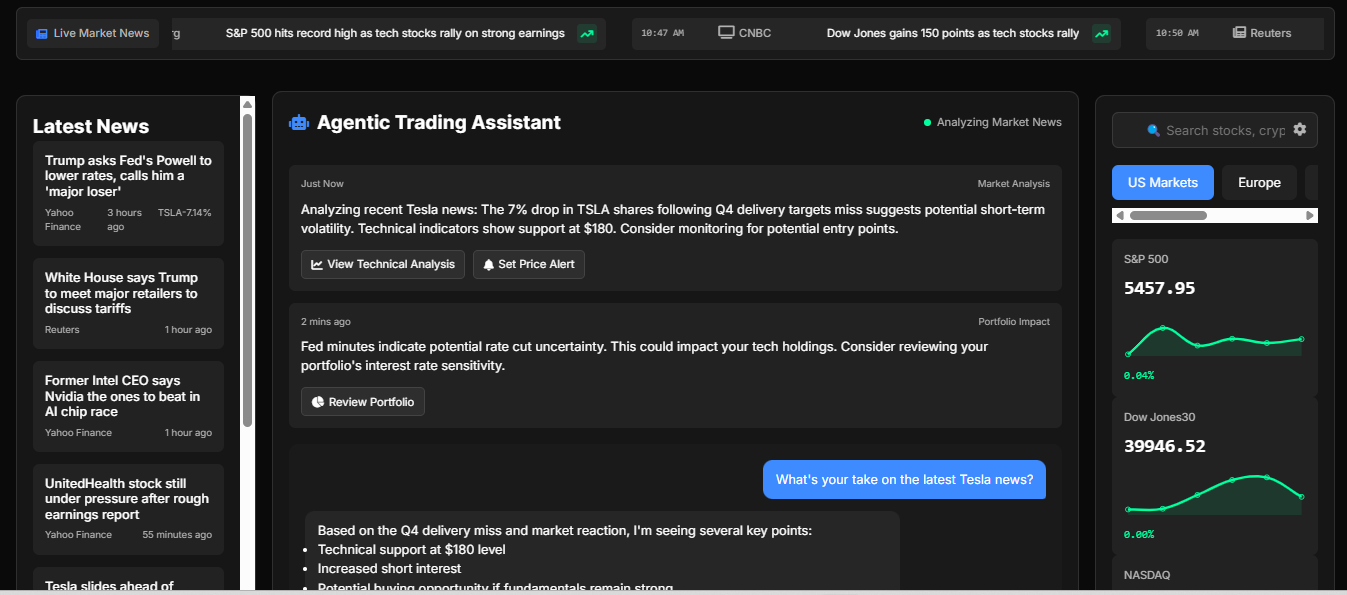Click the green trend icon after the Dow Jones headline
Screen dimensions: 1347x595
(x=1101, y=34)
